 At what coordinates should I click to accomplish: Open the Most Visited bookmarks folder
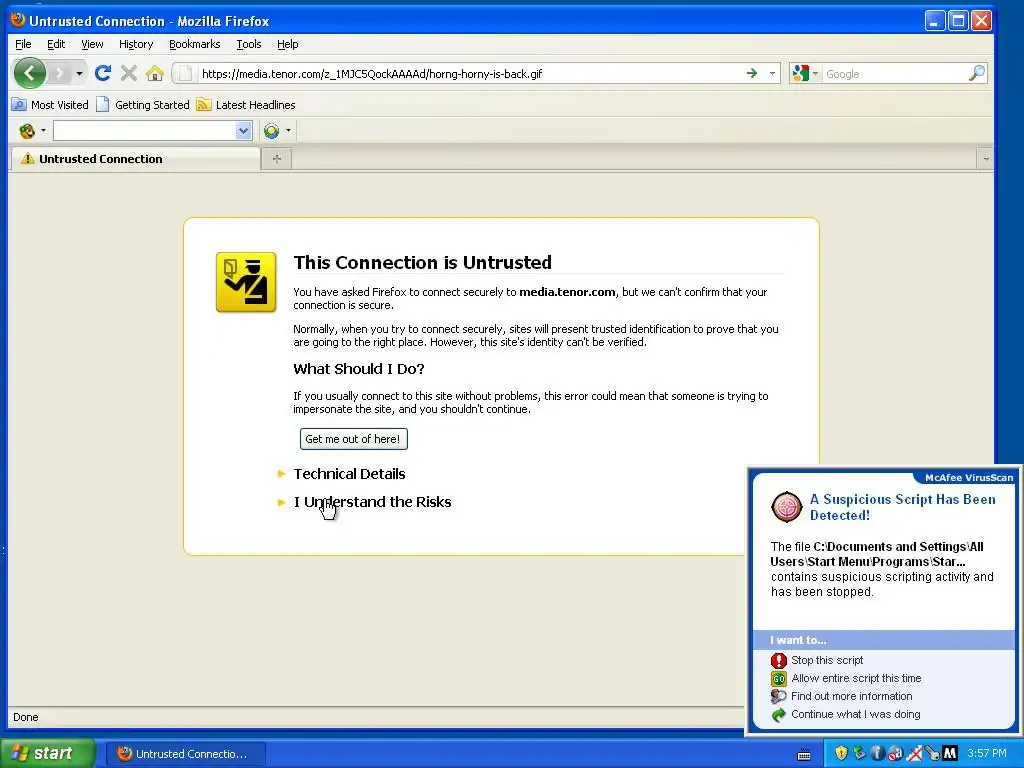[x=50, y=104]
